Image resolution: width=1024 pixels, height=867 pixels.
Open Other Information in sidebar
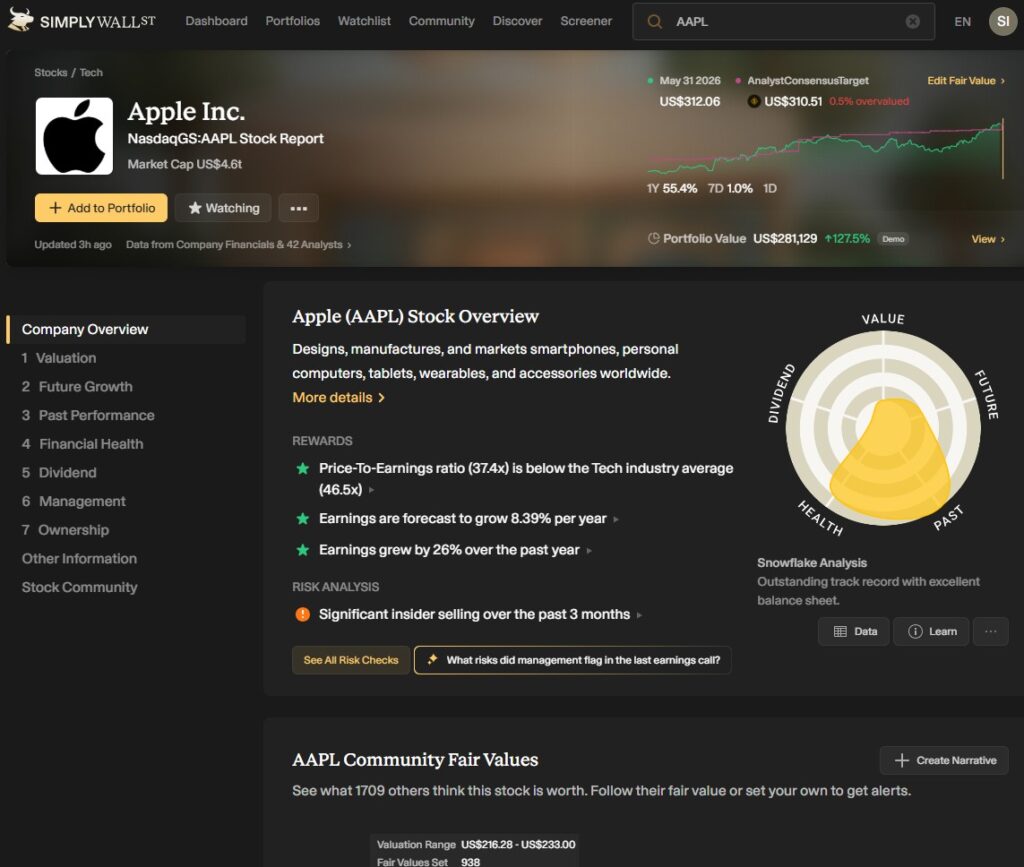tap(79, 560)
